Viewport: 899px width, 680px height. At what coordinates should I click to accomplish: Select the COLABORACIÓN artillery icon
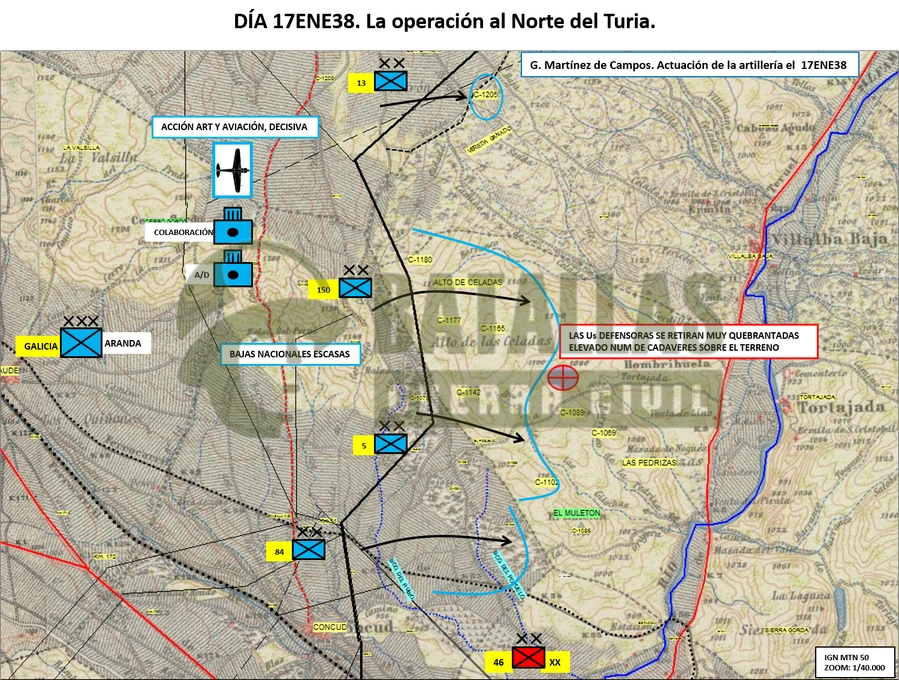(233, 225)
